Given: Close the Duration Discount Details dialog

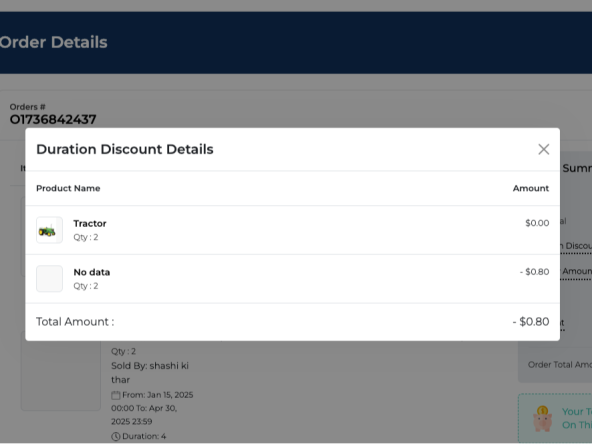Looking at the screenshot, I should (543, 149).
